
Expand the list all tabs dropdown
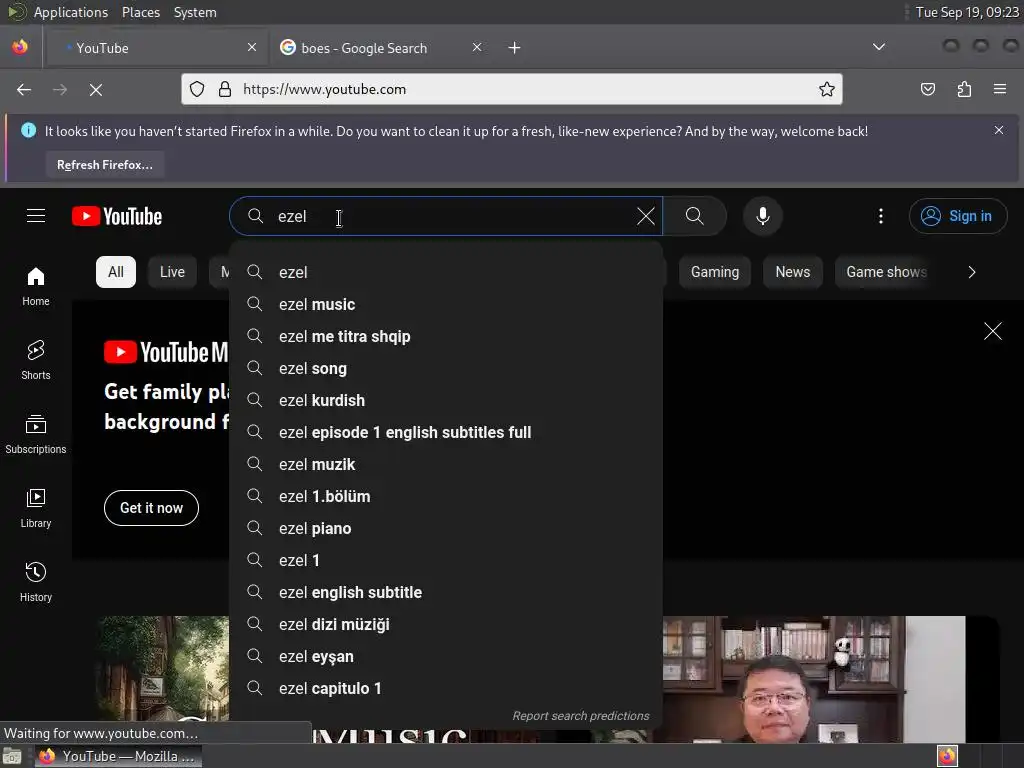[x=879, y=47]
